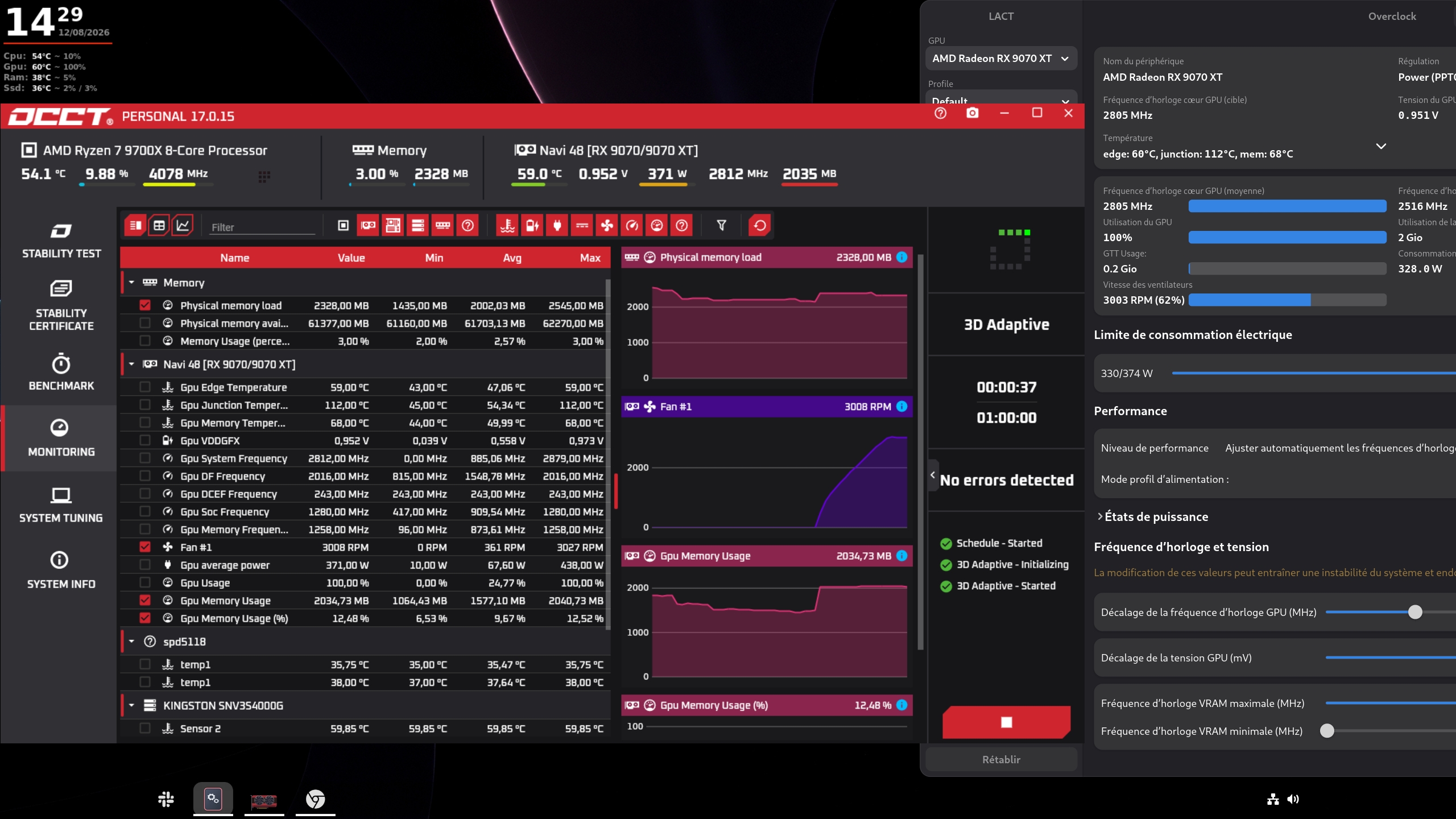Toggle the motherboard source filter icon
The image size is (1456, 819).
coord(393,226)
